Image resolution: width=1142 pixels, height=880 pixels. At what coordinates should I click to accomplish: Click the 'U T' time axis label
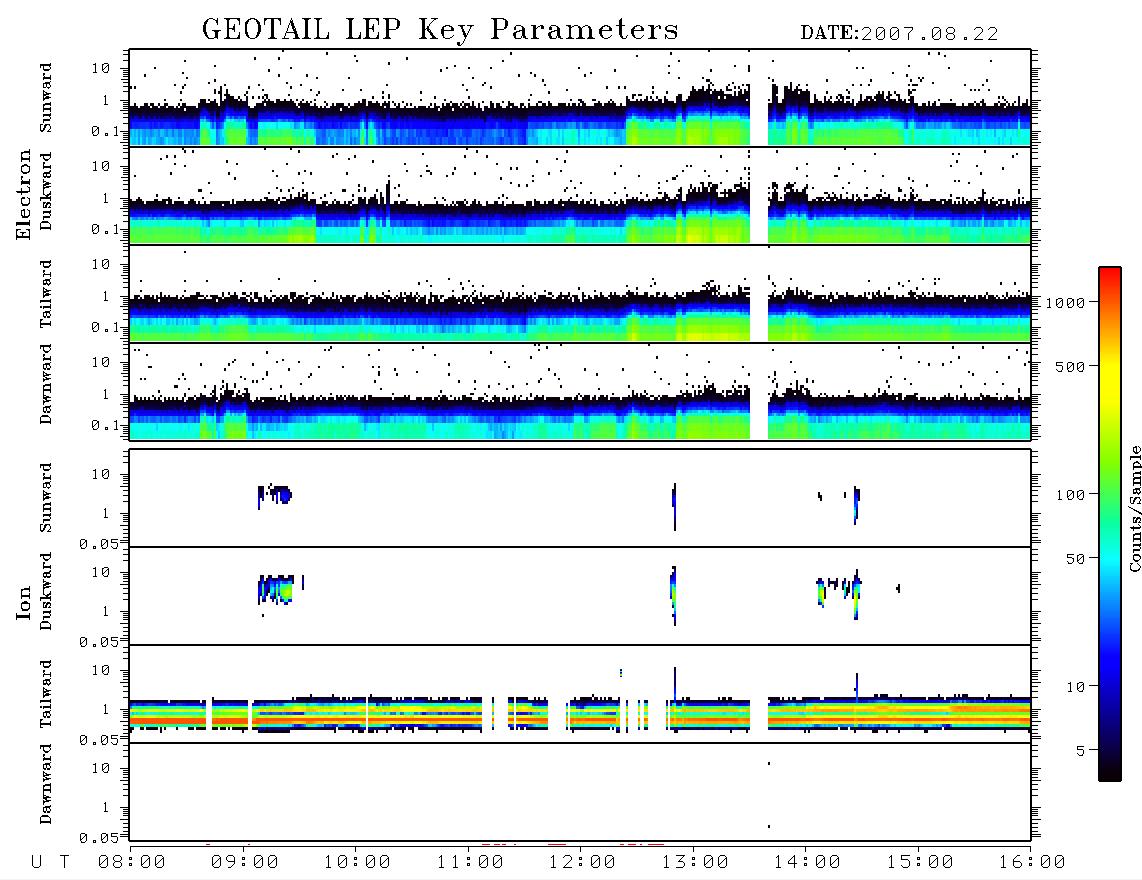pos(50,863)
